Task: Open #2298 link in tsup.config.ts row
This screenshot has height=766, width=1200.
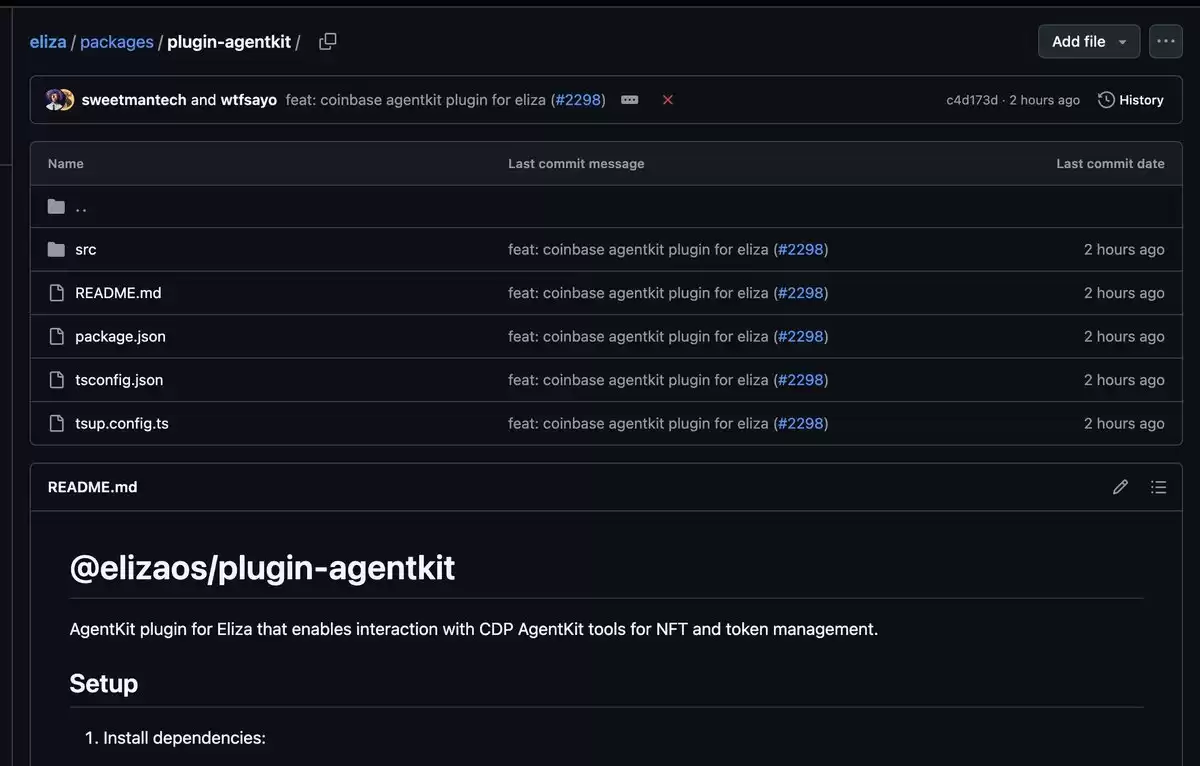Action: 800,423
